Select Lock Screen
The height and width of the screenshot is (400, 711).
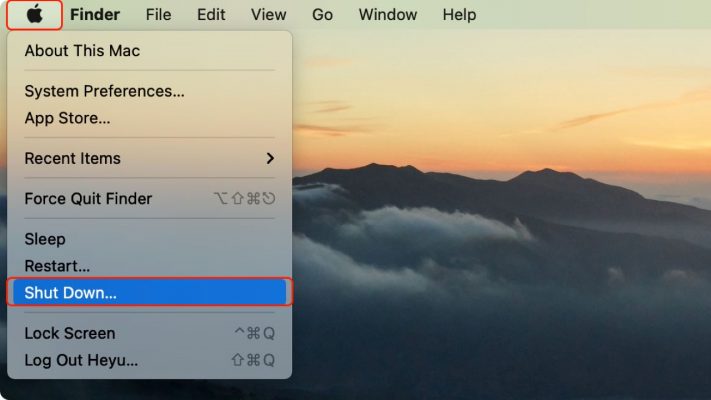click(x=70, y=333)
